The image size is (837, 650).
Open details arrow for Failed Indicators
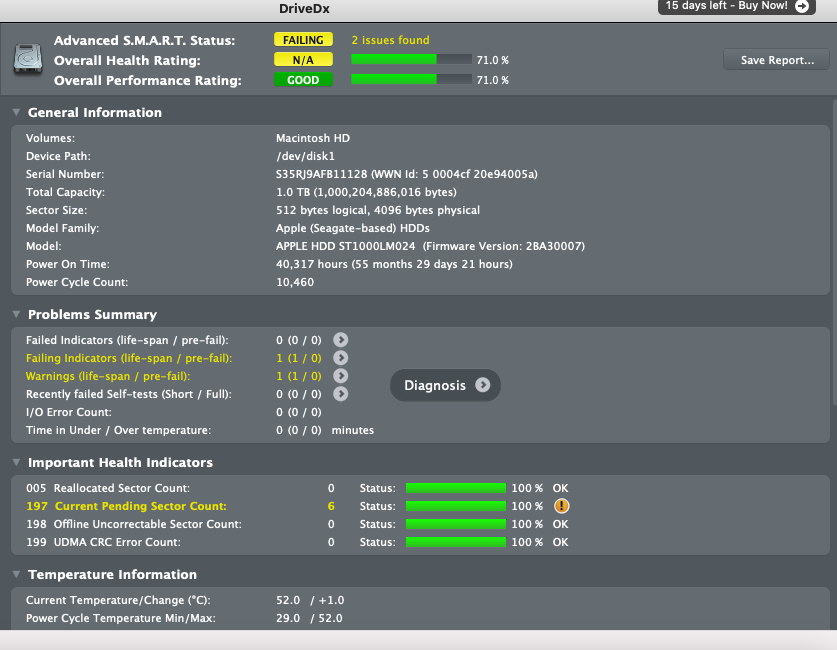(341, 340)
